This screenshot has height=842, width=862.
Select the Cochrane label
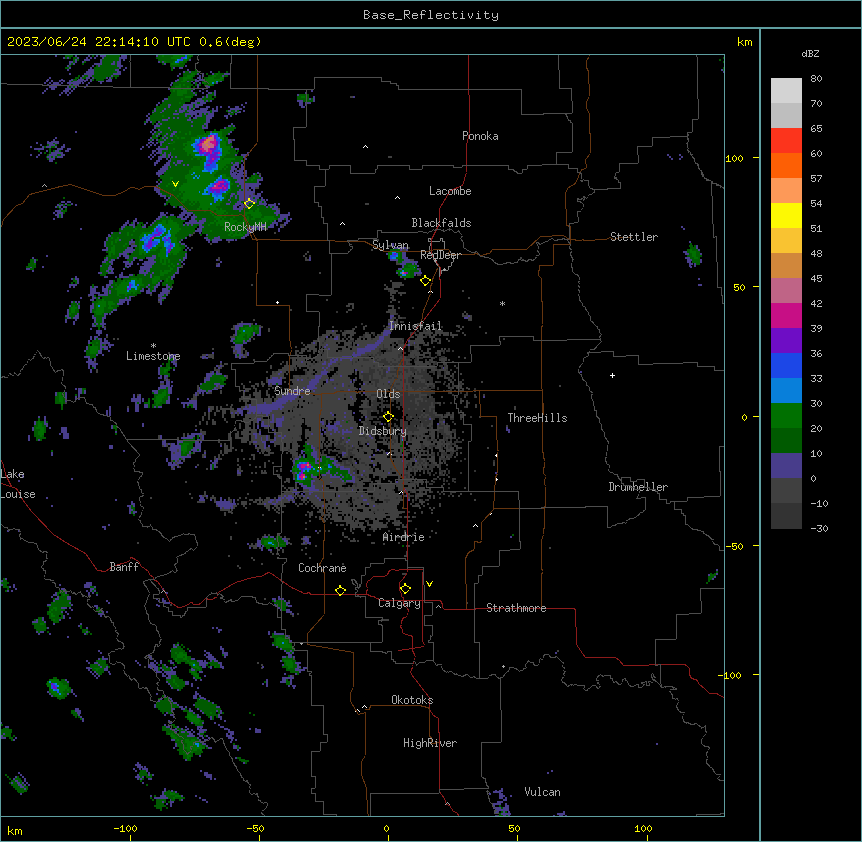tap(322, 568)
